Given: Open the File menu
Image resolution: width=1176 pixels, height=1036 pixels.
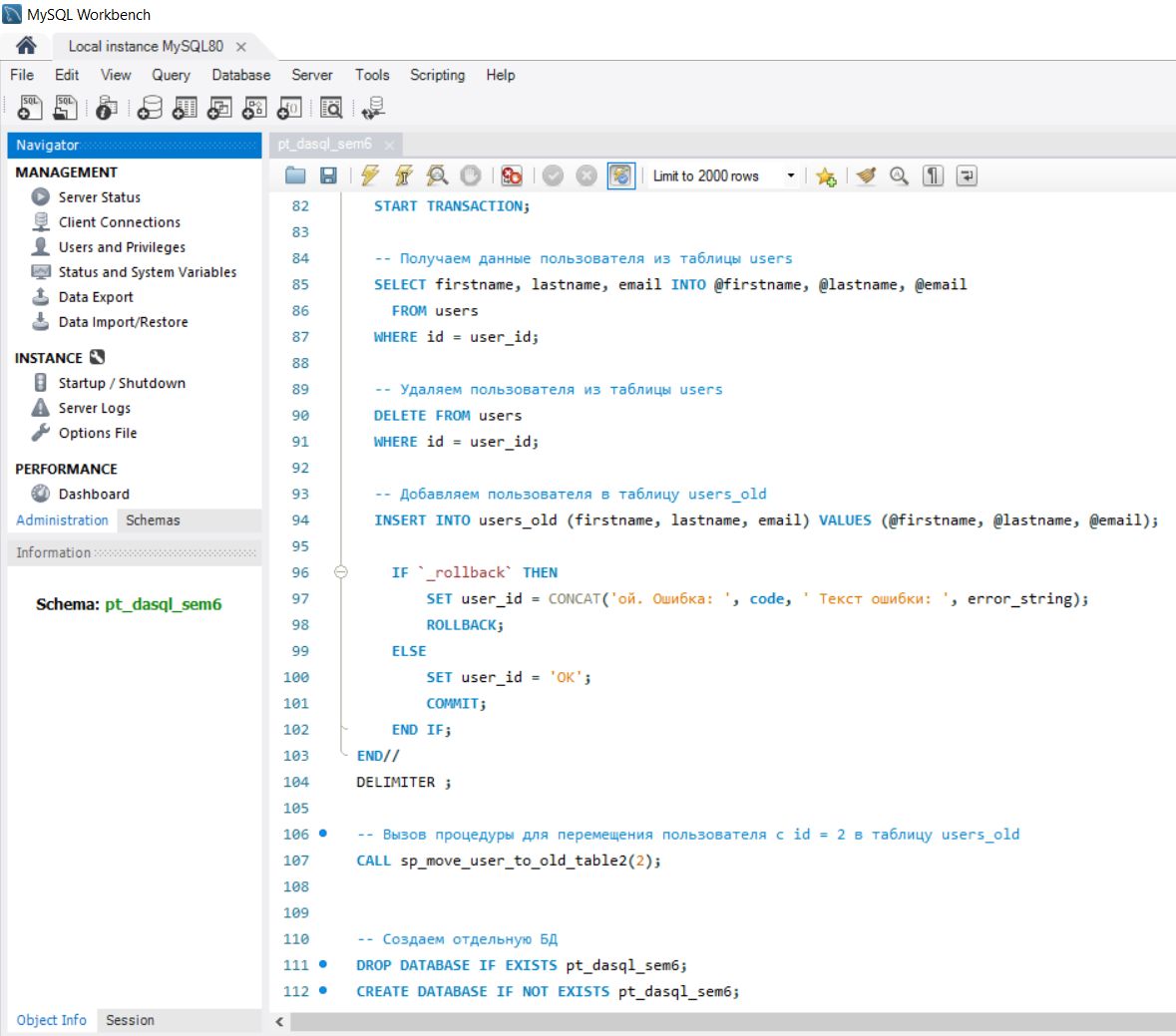Looking at the screenshot, I should point(22,75).
